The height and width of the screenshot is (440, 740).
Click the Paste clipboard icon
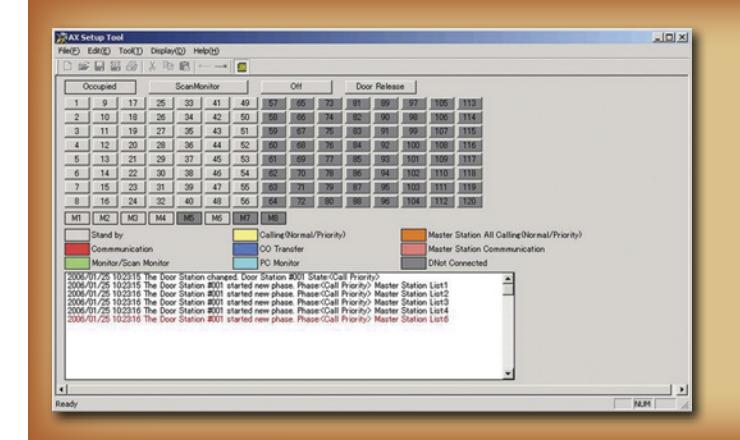point(185,67)
